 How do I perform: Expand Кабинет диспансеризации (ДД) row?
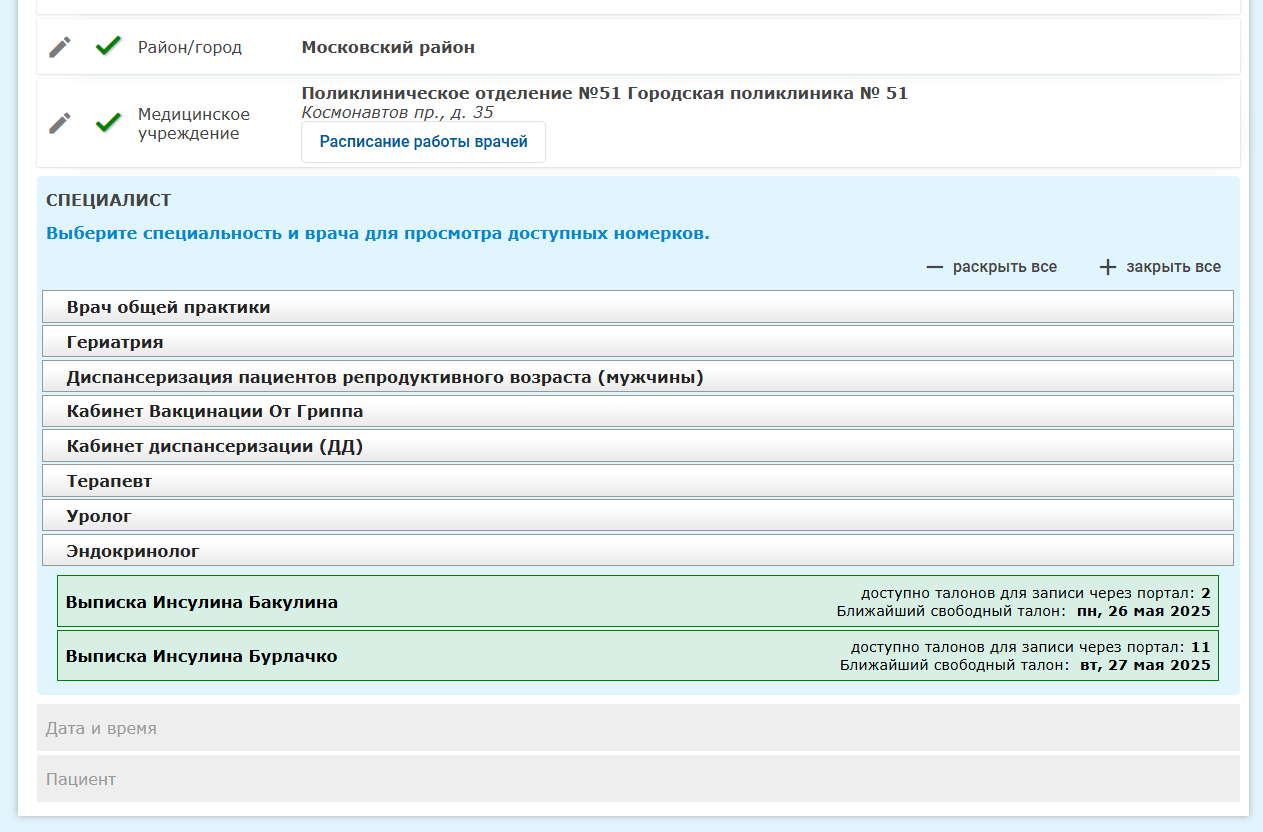[637, 446]
